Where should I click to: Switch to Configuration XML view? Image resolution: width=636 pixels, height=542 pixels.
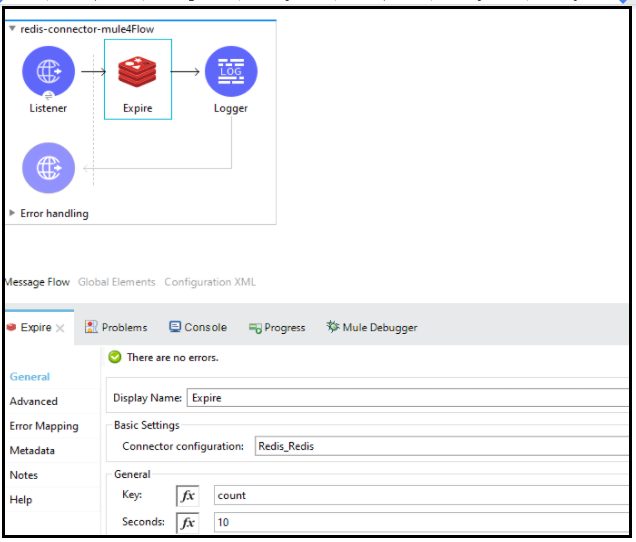210,282
